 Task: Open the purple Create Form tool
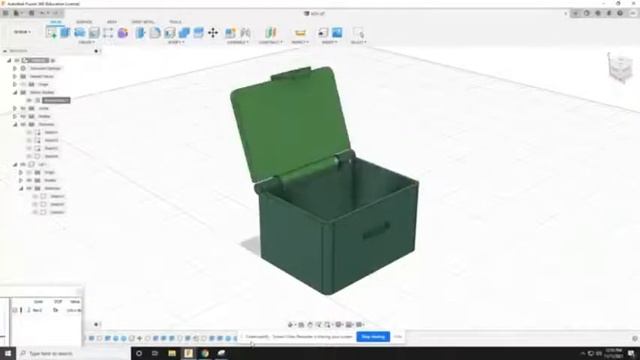(122, 33)
